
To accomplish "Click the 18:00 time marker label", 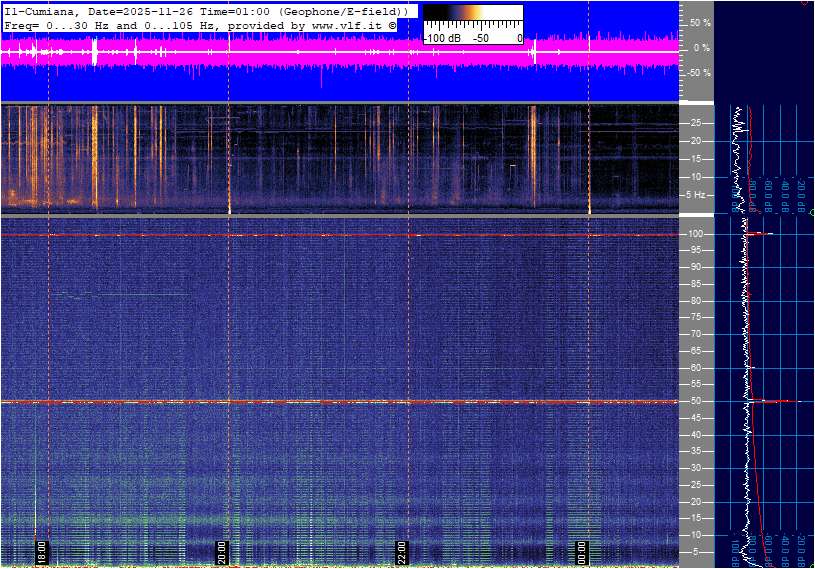I will click(x=42, y=552).
